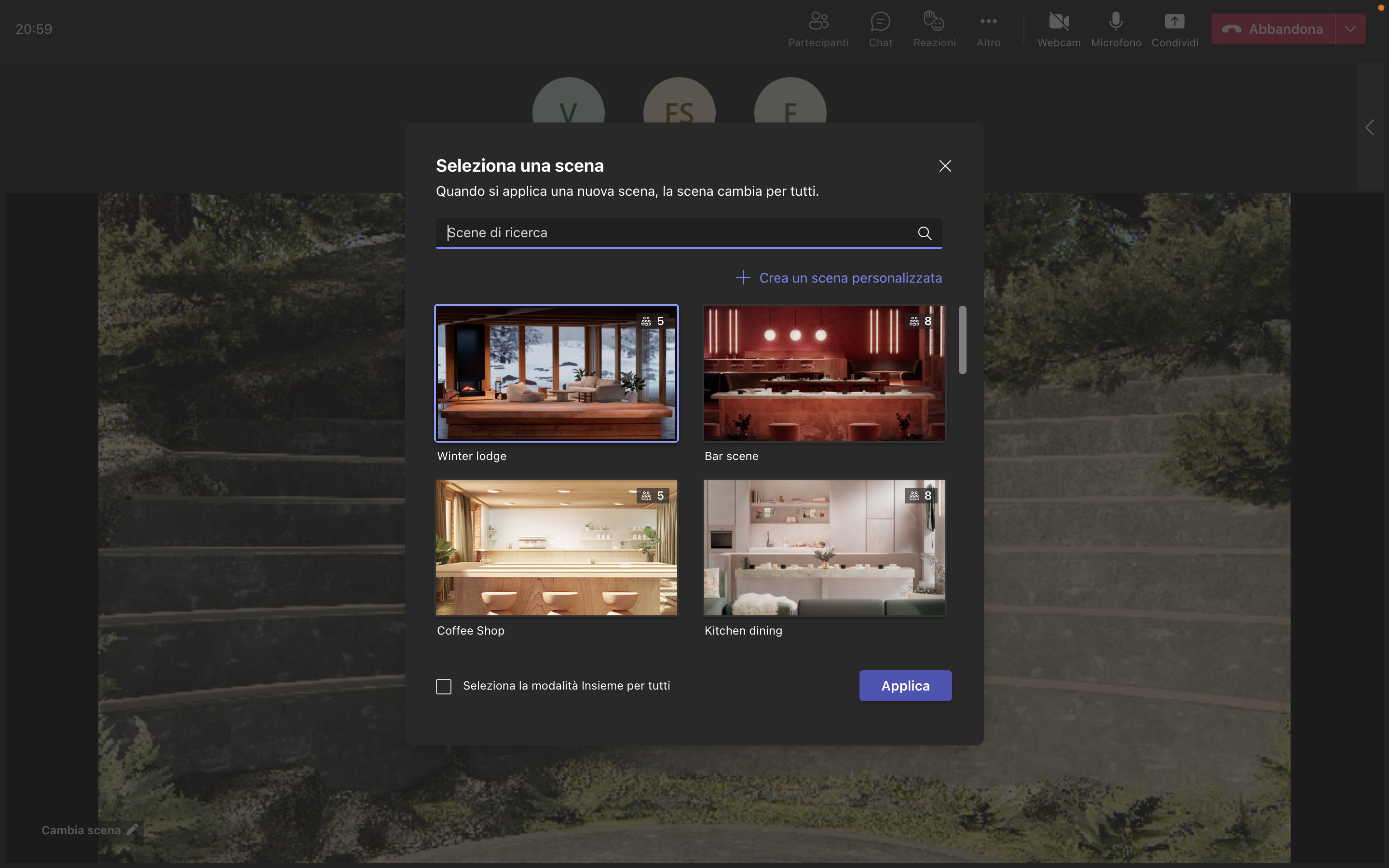Open the Chat icon
Viewport: 1389px width, 868px height.
click(x=880, y=22)
